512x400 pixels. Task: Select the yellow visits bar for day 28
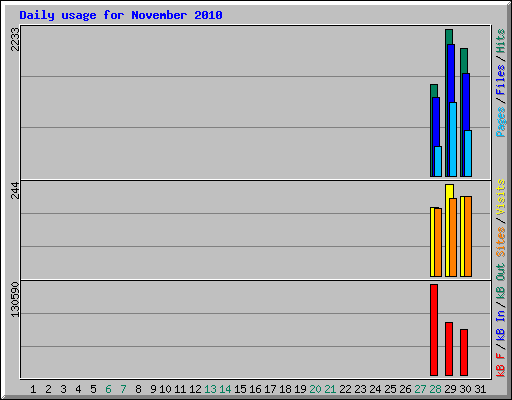432,242
